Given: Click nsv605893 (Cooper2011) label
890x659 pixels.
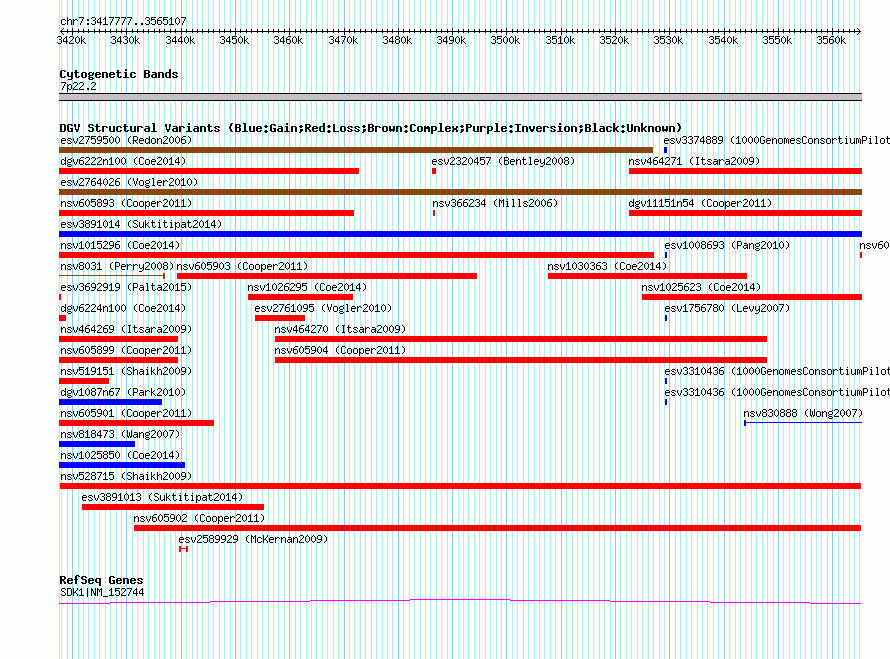Looking at the screenshot, I should coord(126,203).
